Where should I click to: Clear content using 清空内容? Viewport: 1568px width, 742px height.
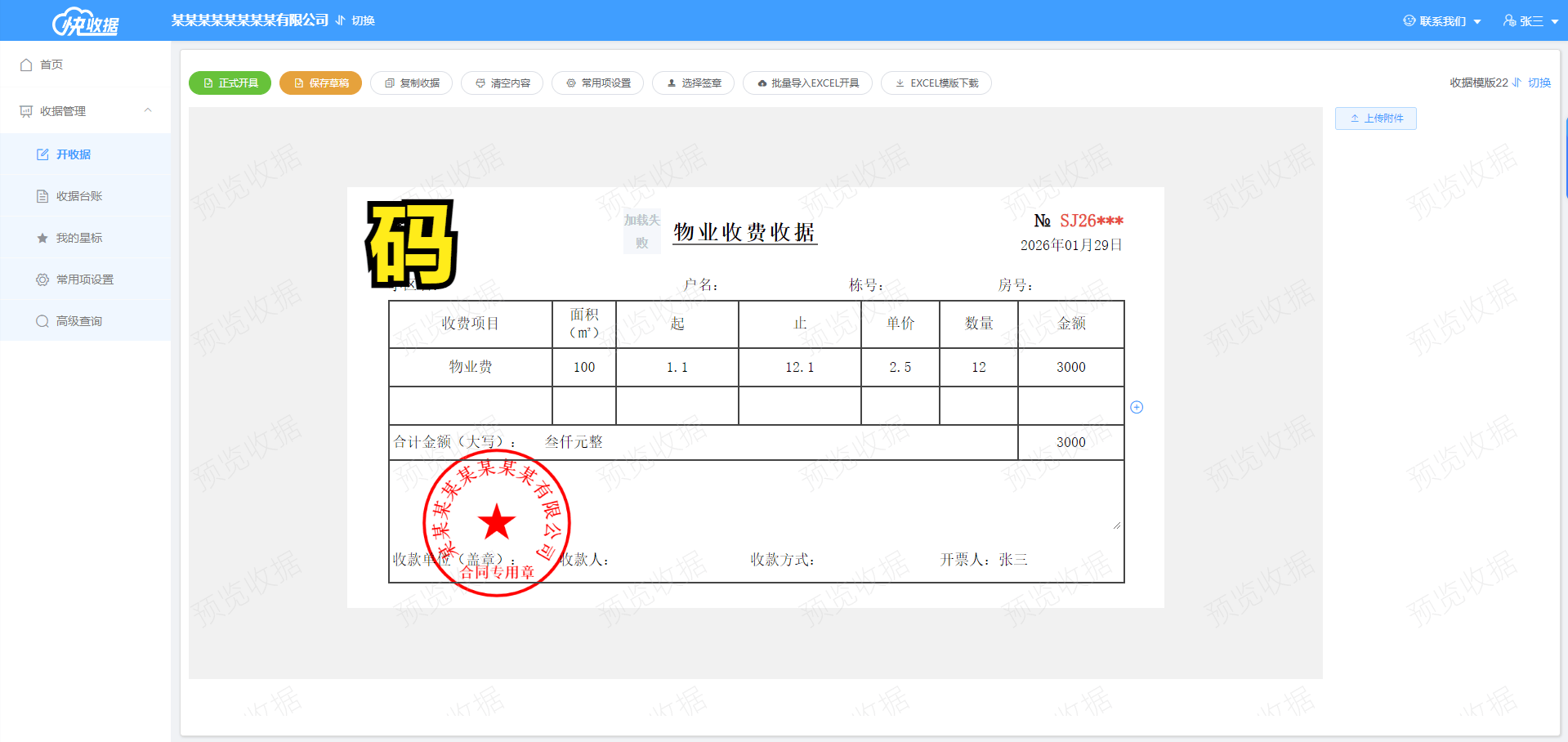tap(502, 83)
